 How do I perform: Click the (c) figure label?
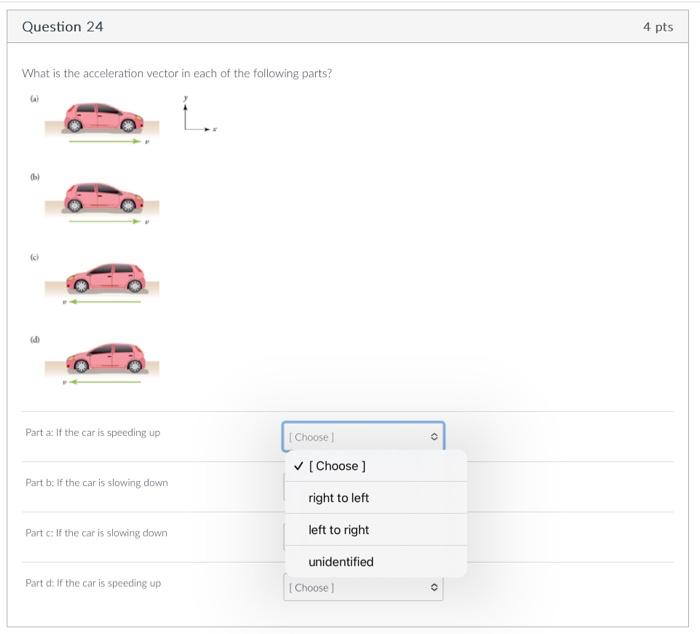point(35,257)
